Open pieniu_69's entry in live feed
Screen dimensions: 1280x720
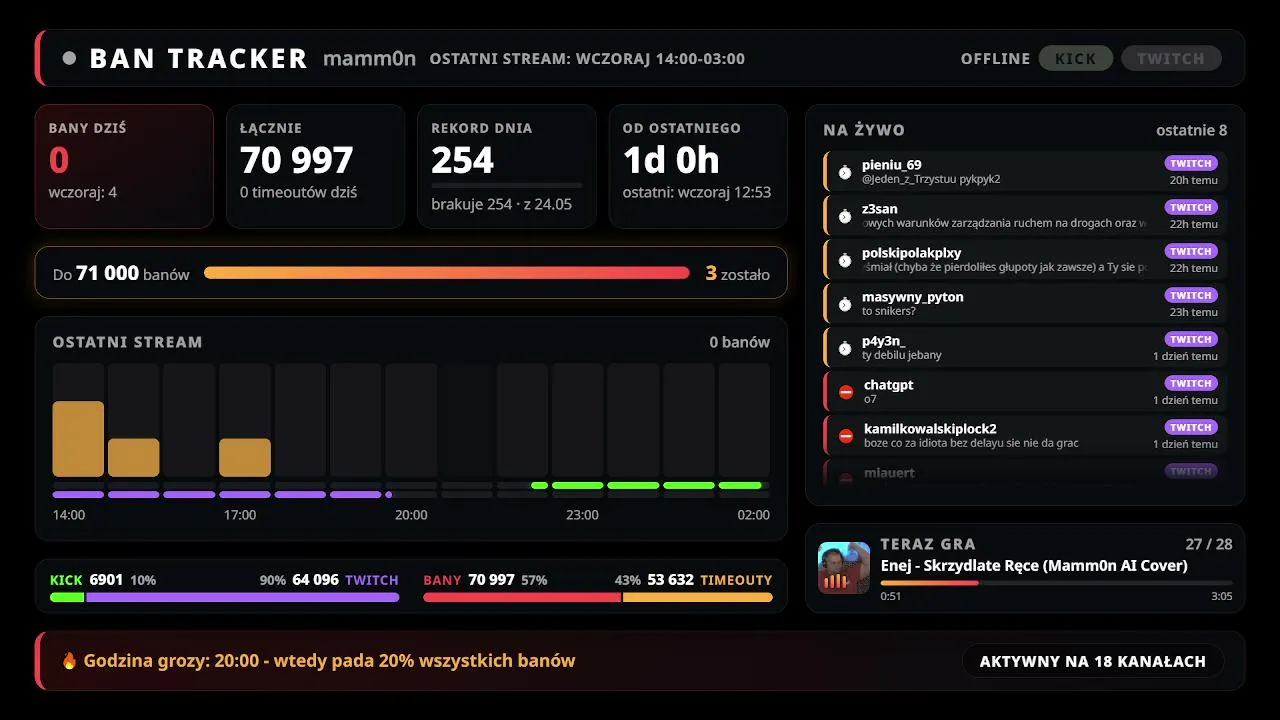(1025, 171)
